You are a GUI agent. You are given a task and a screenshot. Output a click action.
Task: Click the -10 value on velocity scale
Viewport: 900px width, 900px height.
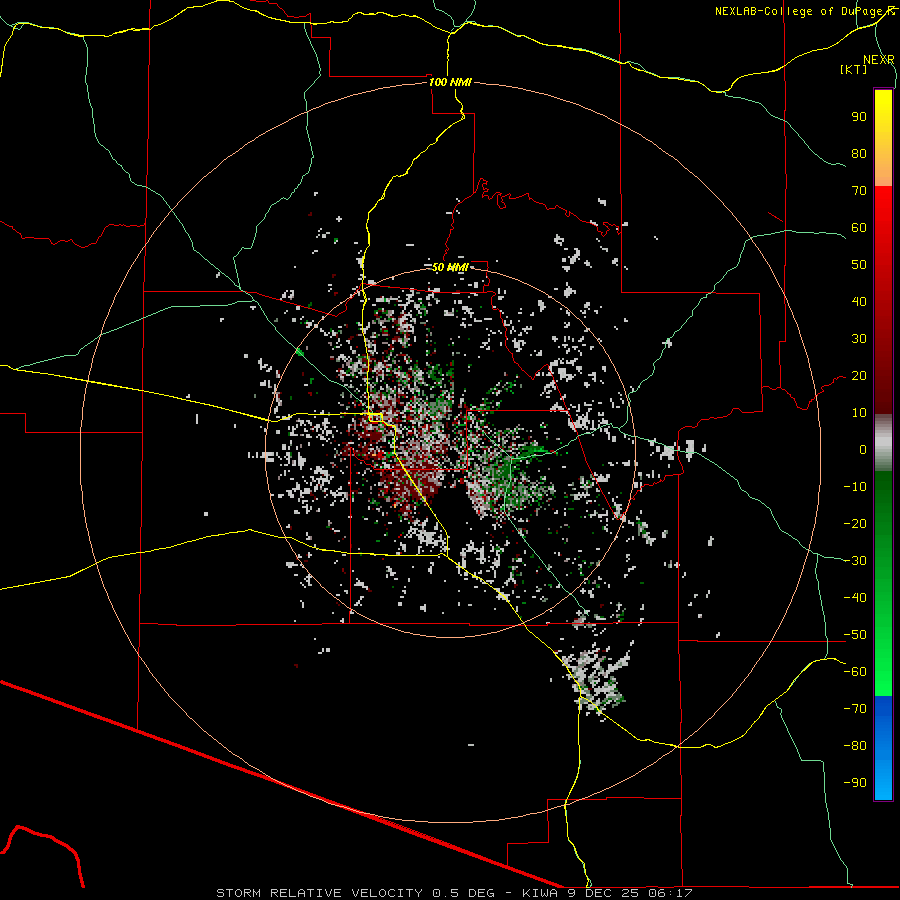[855, 487]
